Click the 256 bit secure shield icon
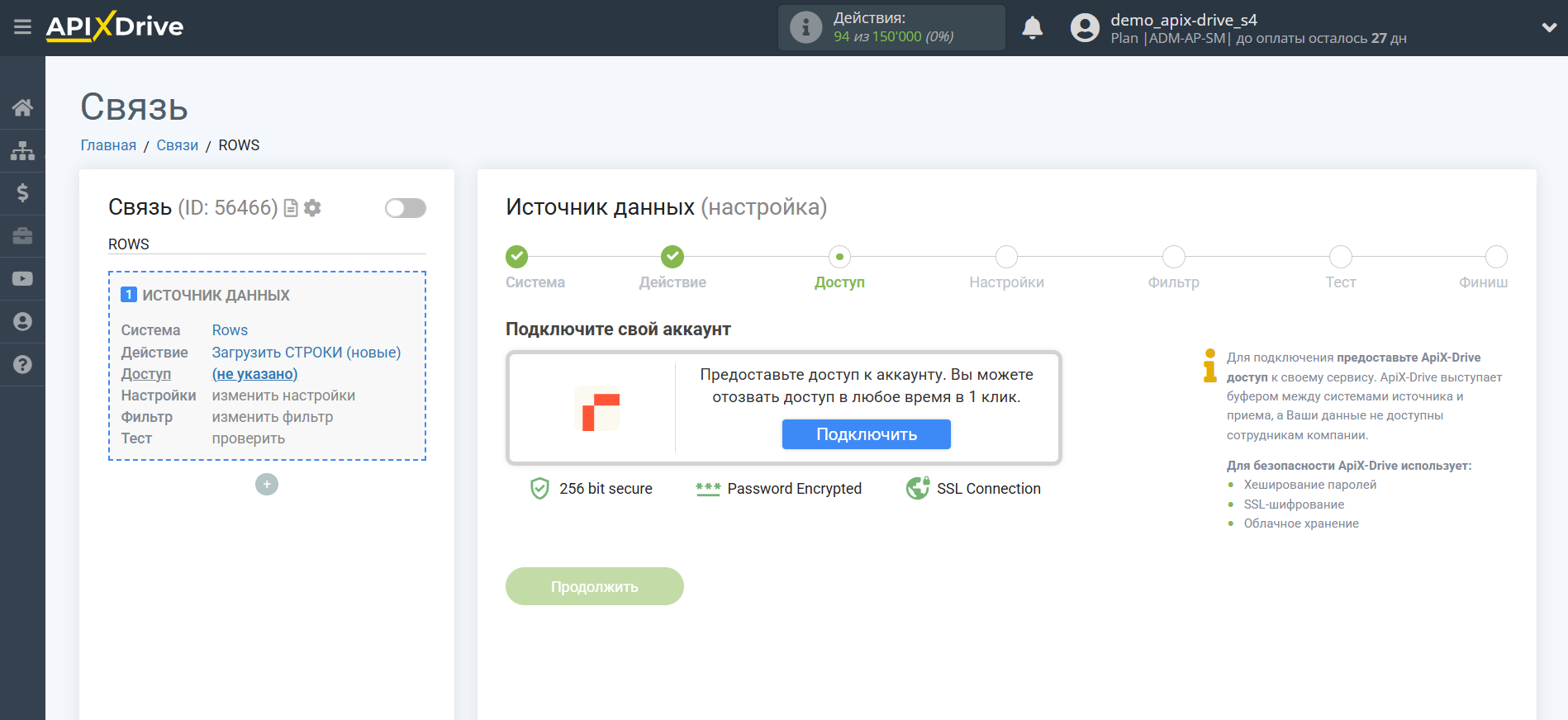This screenshot has height=720, width=1568. (539, 489)
